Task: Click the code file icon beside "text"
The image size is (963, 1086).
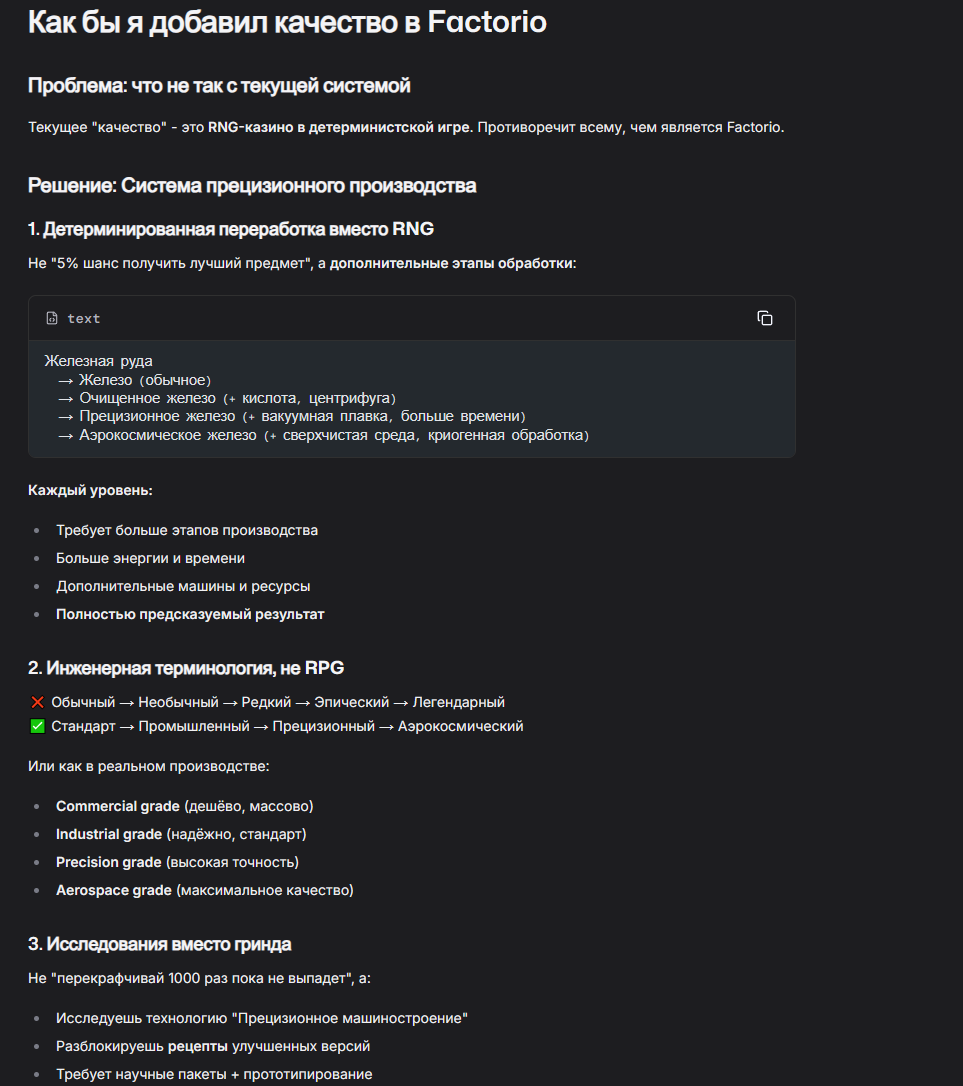Action: click(x=52, y=318)
